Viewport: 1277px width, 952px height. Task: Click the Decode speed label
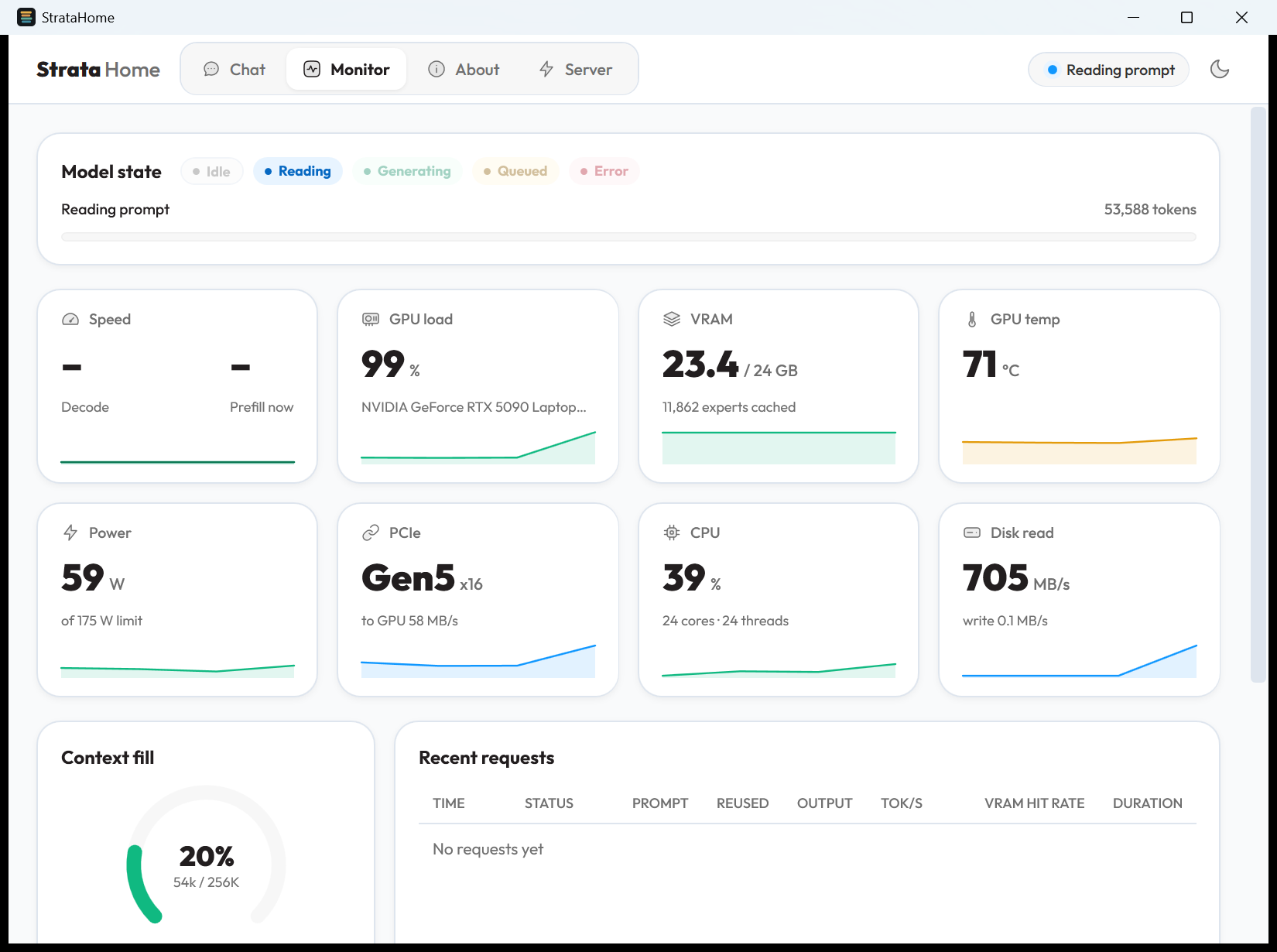coord(85,408)
